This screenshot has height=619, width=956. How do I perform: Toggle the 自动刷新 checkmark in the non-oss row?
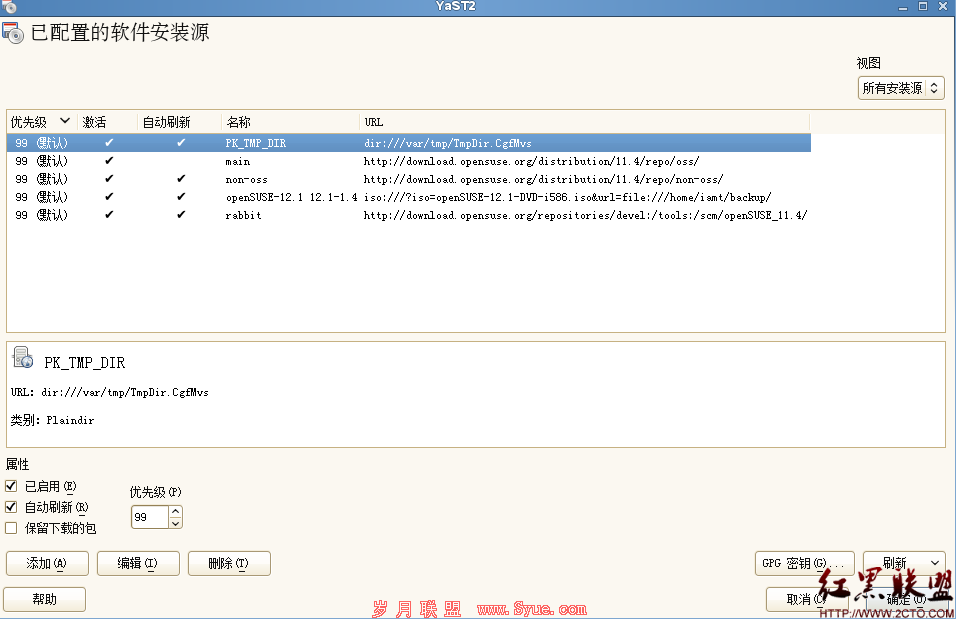coord(181,179)
